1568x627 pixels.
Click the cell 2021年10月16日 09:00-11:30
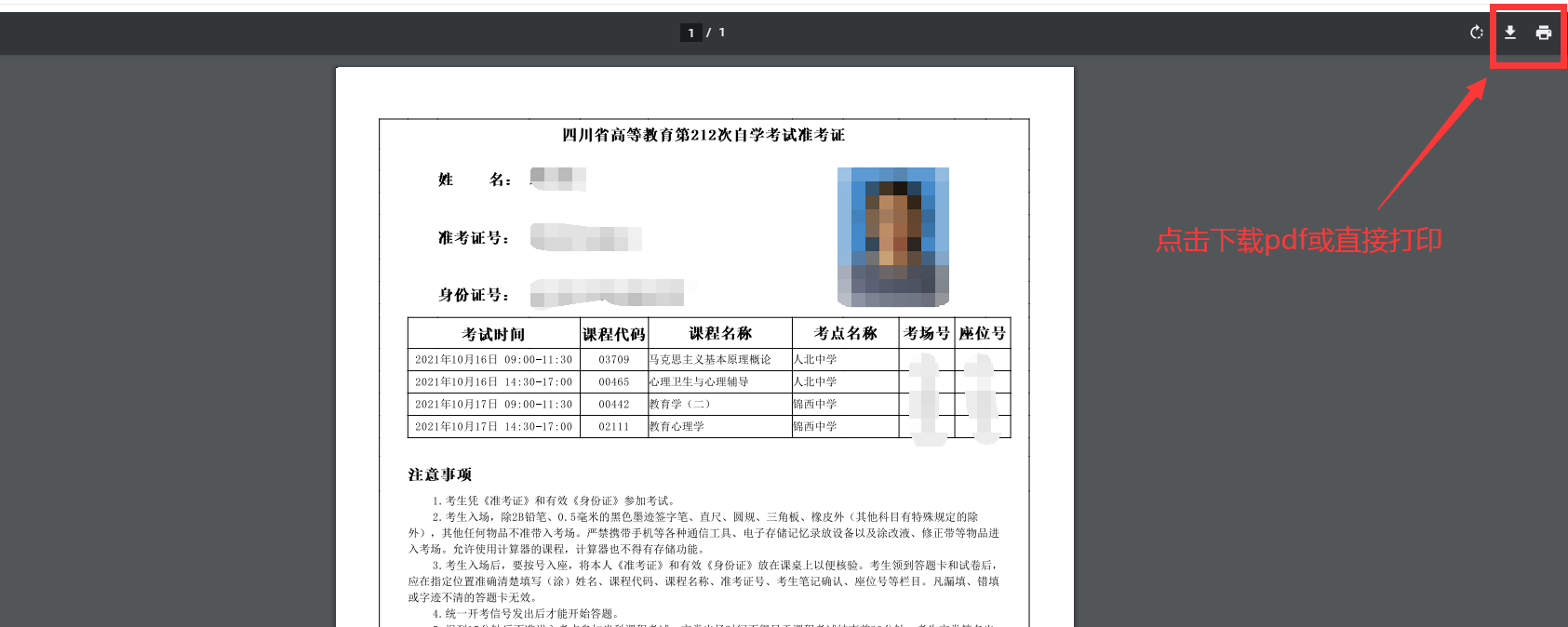click(x=494, y=359)
